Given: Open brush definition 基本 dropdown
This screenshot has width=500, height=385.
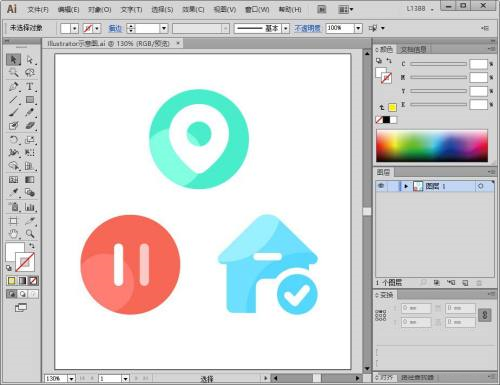Looking at the screenshot, I should [286, 28].
